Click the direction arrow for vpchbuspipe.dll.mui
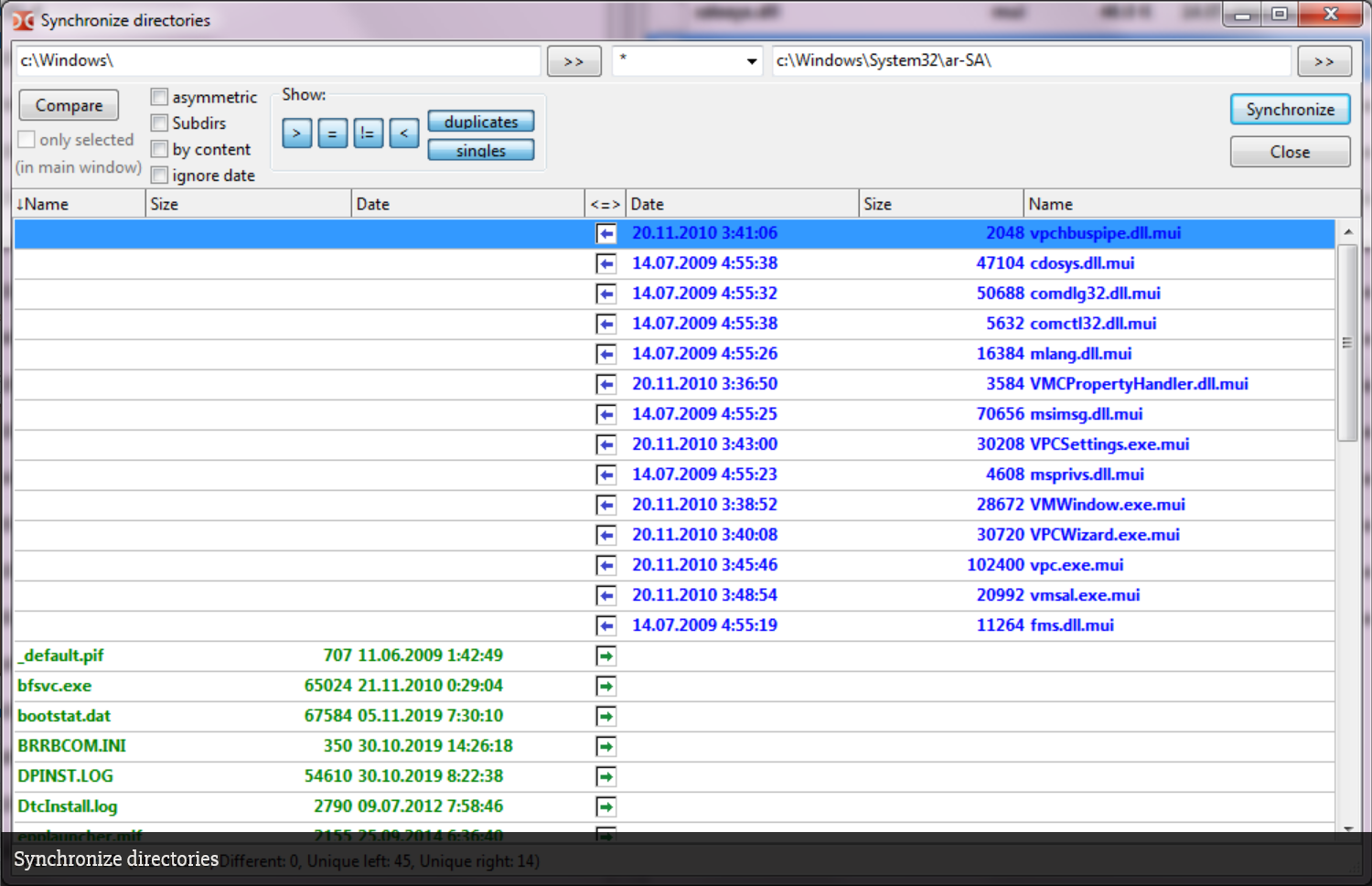The height and width of the screenshot is (886, 1372). pyautogui.click(x=606, y=233)
